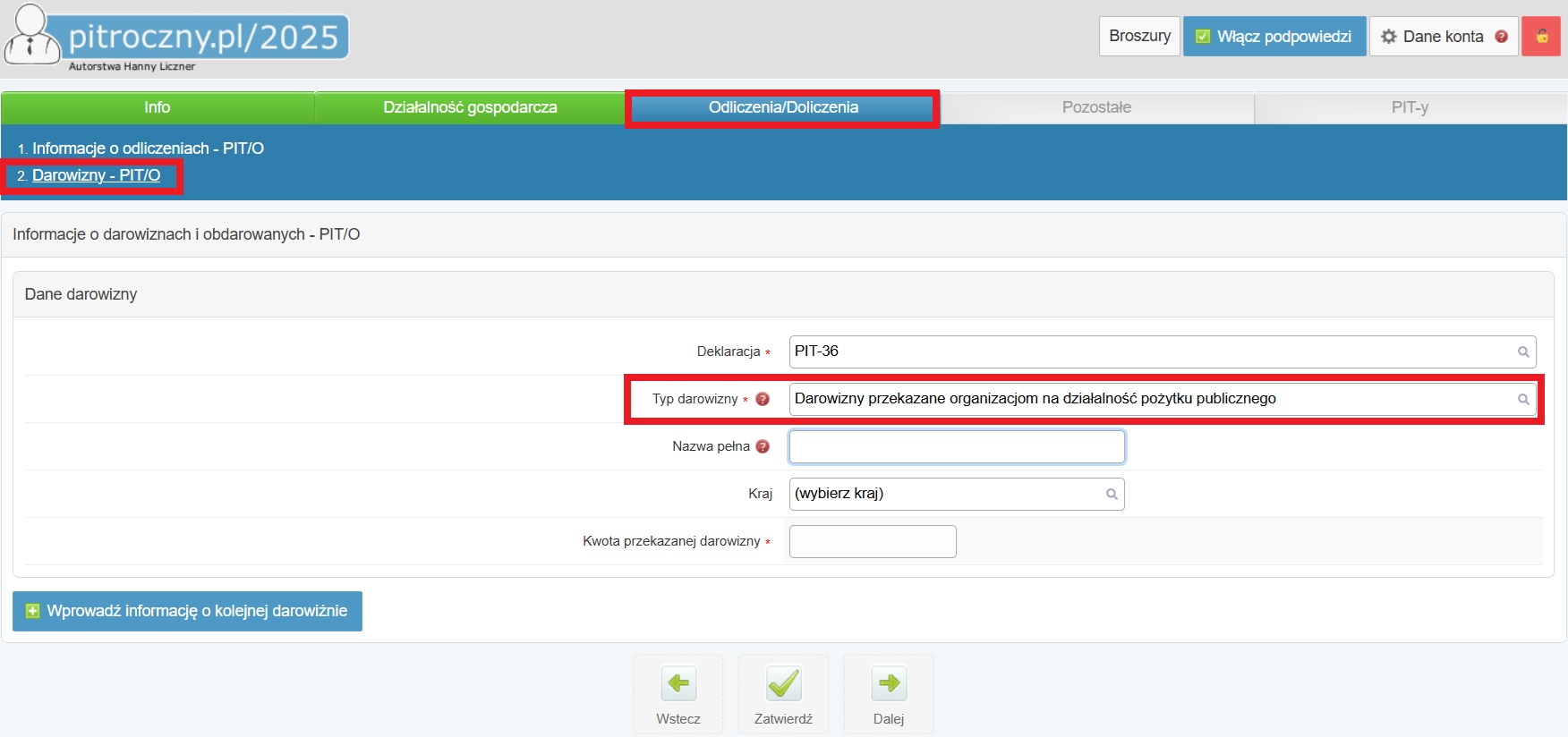The width and height of the screenshot is (1568, 737).
Task: Click the red lock icon button
Action: pos(1541,37)
